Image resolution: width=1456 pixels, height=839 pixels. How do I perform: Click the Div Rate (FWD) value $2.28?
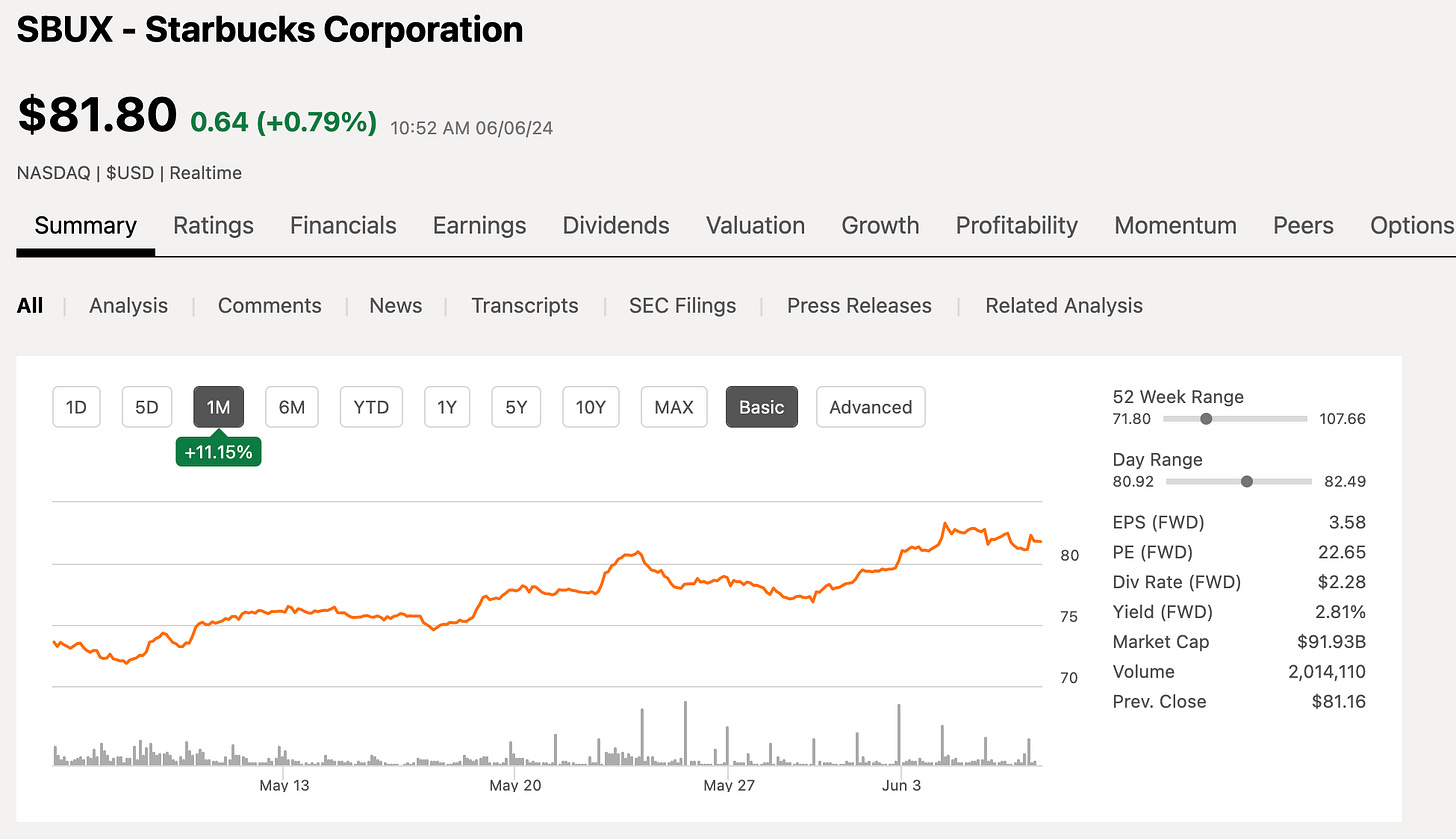(x=1343, y=582)
